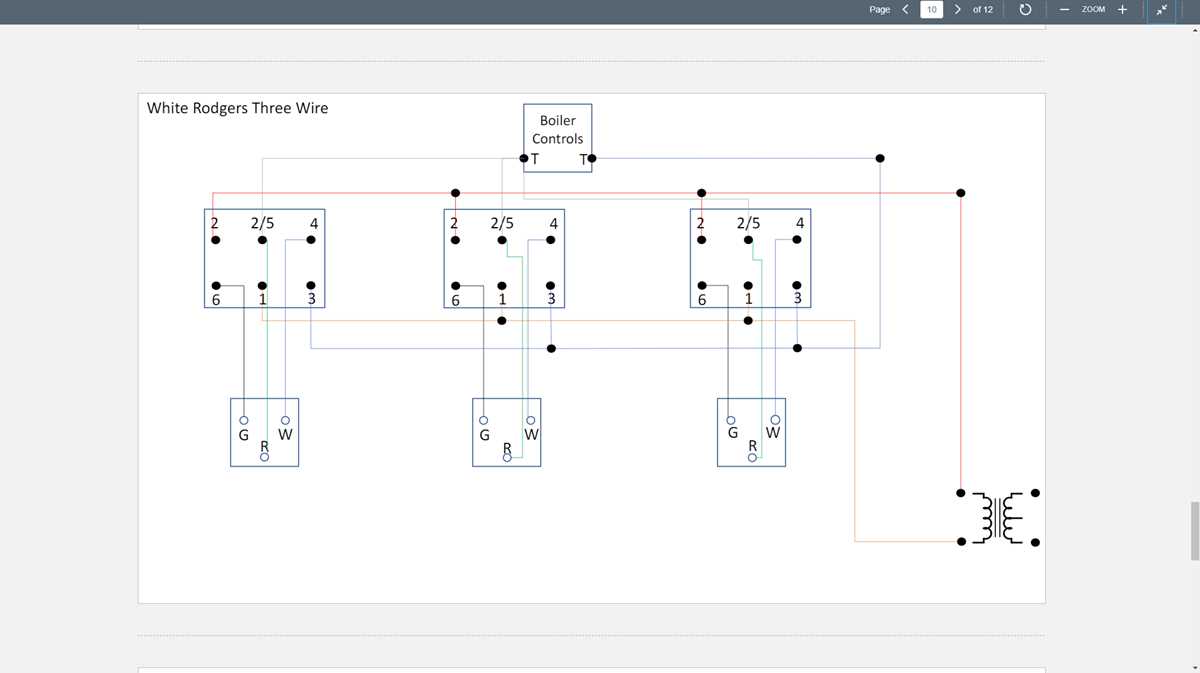Screen dimensions: 1200x673
Task: Click the 'Page' label in toolbar
Action: [x=880, y=10]
